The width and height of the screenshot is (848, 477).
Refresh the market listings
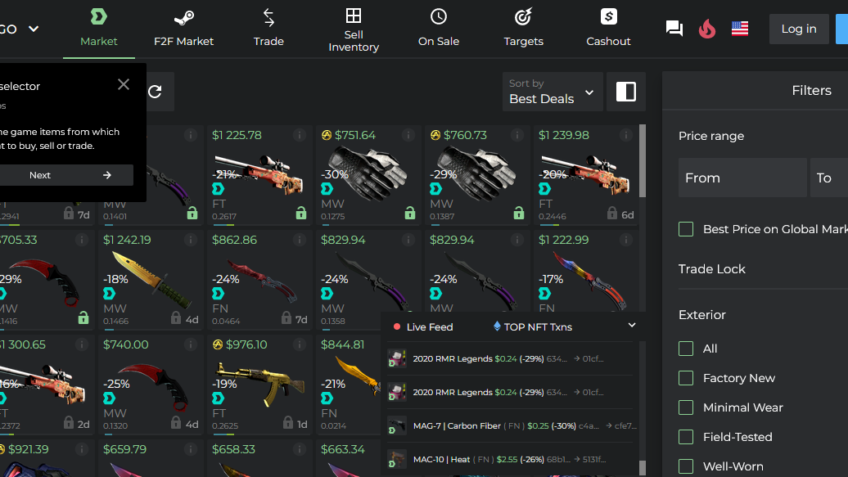[155, 91]
